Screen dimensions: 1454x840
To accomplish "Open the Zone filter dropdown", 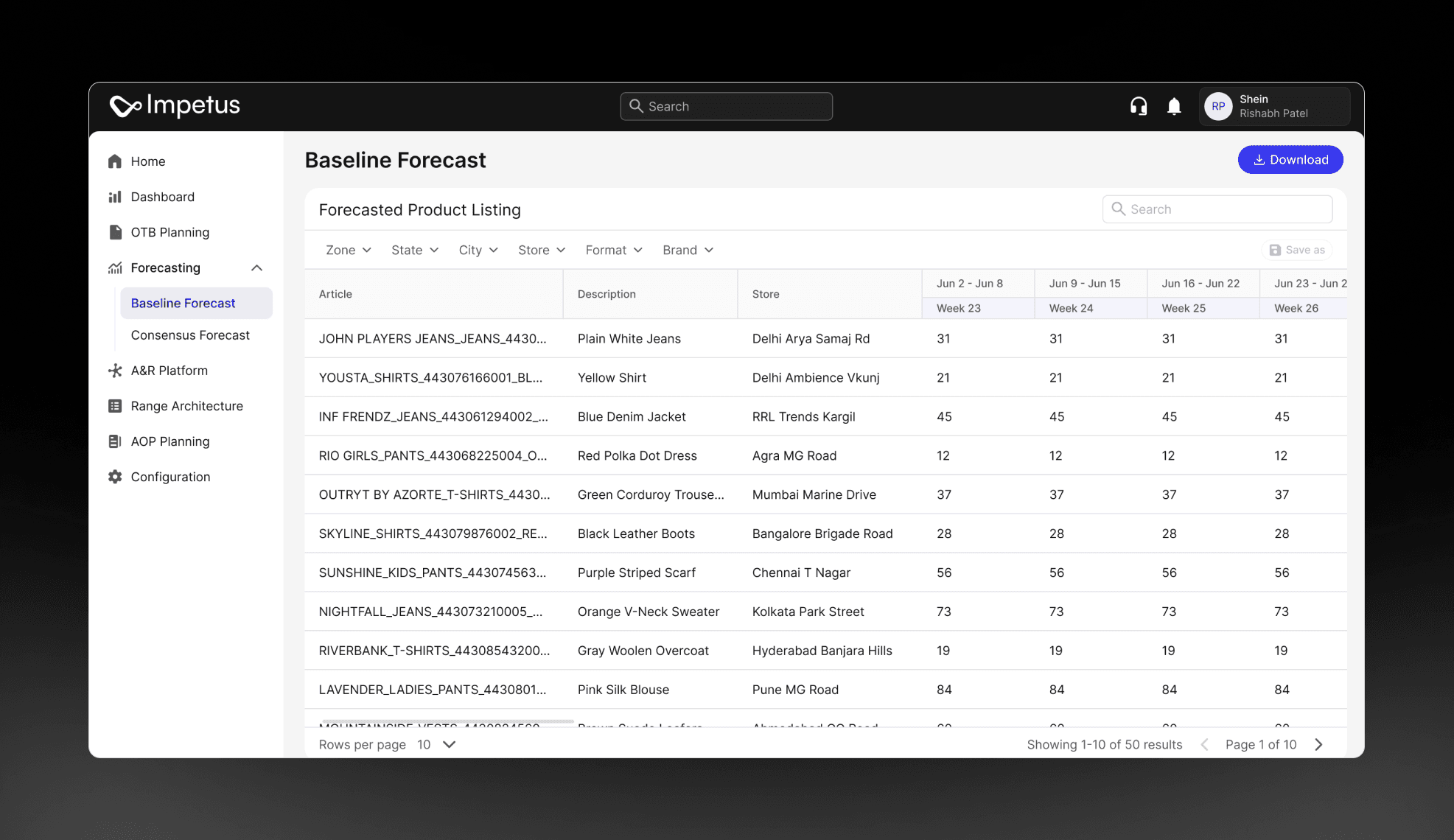I will [349, 250].
